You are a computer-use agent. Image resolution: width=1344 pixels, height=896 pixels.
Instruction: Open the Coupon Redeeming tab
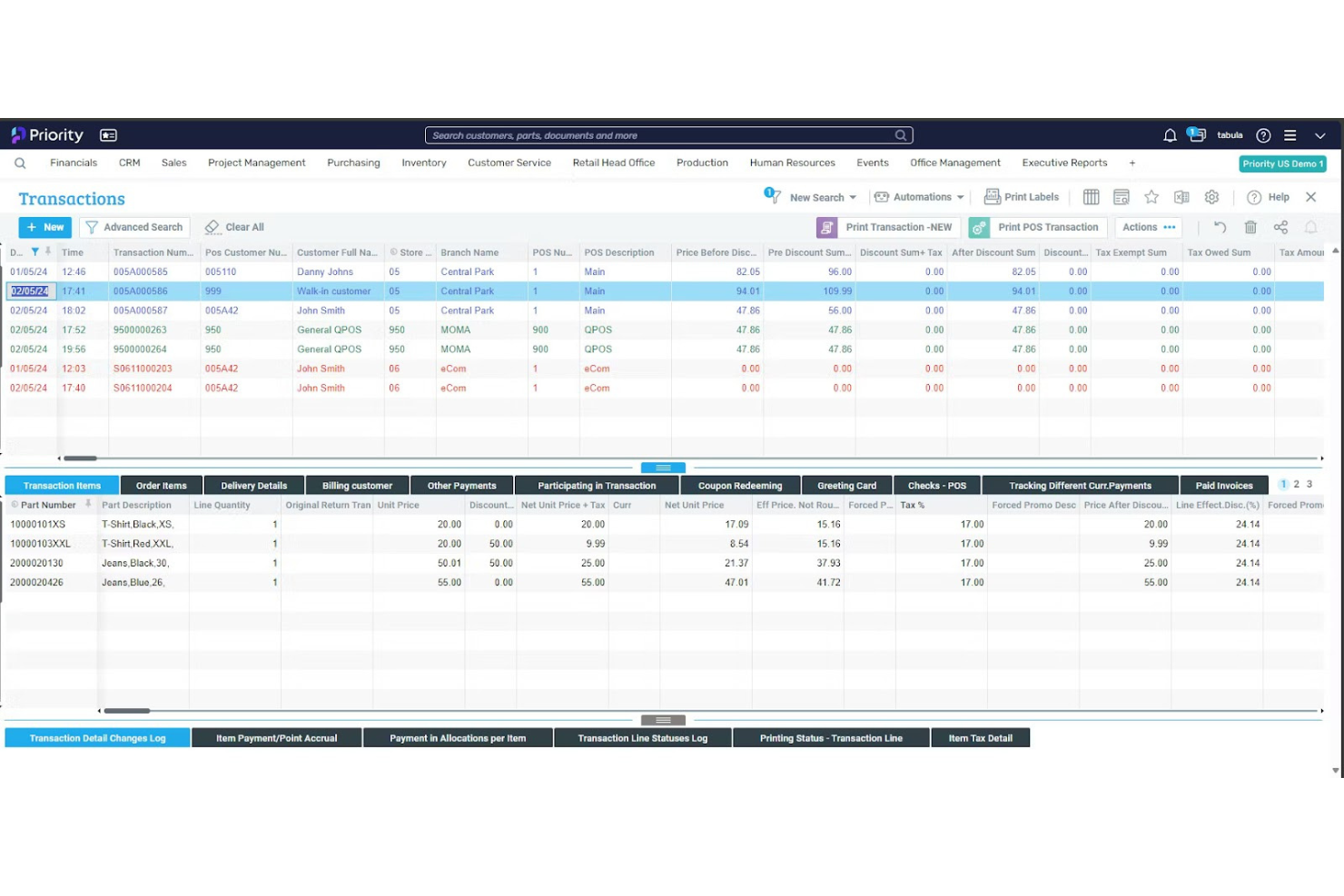740,485
